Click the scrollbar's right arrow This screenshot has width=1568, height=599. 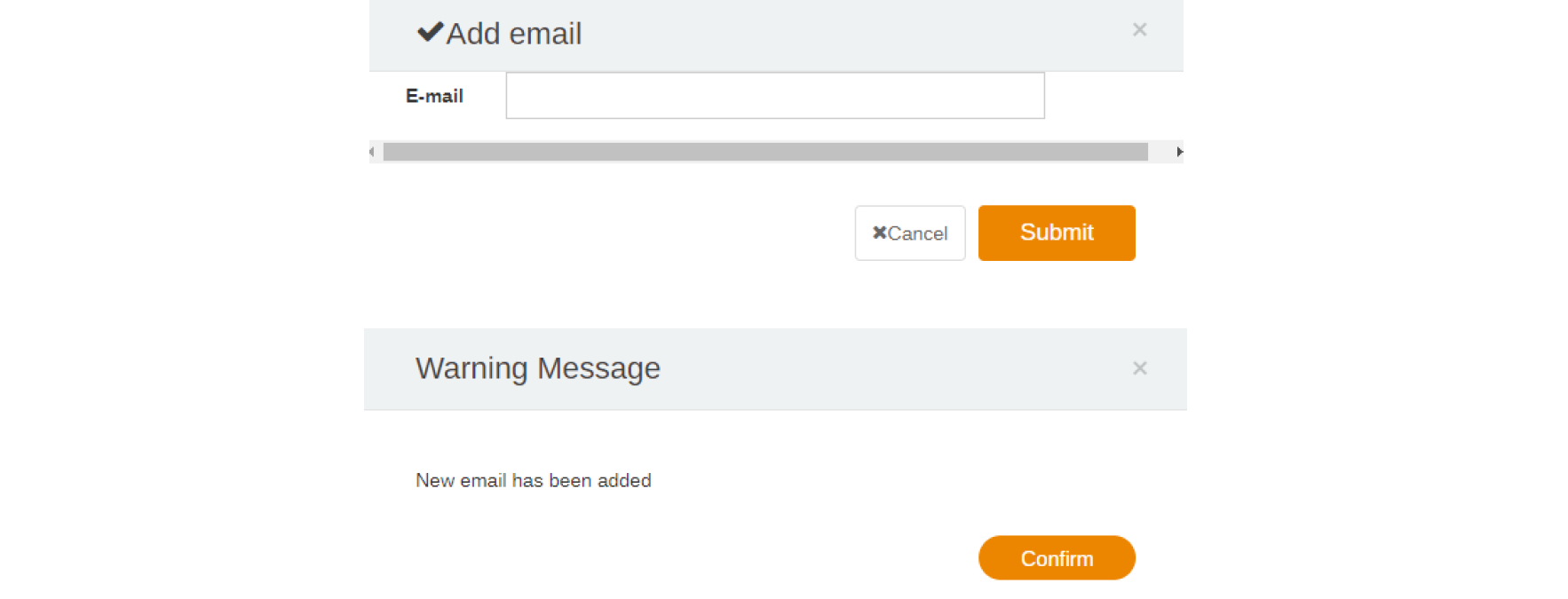(1179, 152)
